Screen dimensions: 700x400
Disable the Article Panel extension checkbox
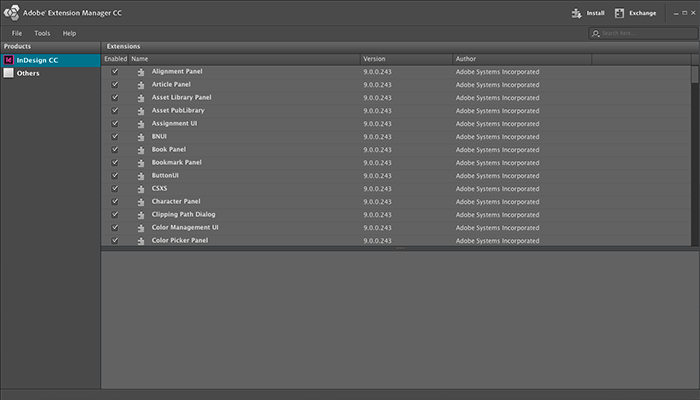click(x=115, y=84)
